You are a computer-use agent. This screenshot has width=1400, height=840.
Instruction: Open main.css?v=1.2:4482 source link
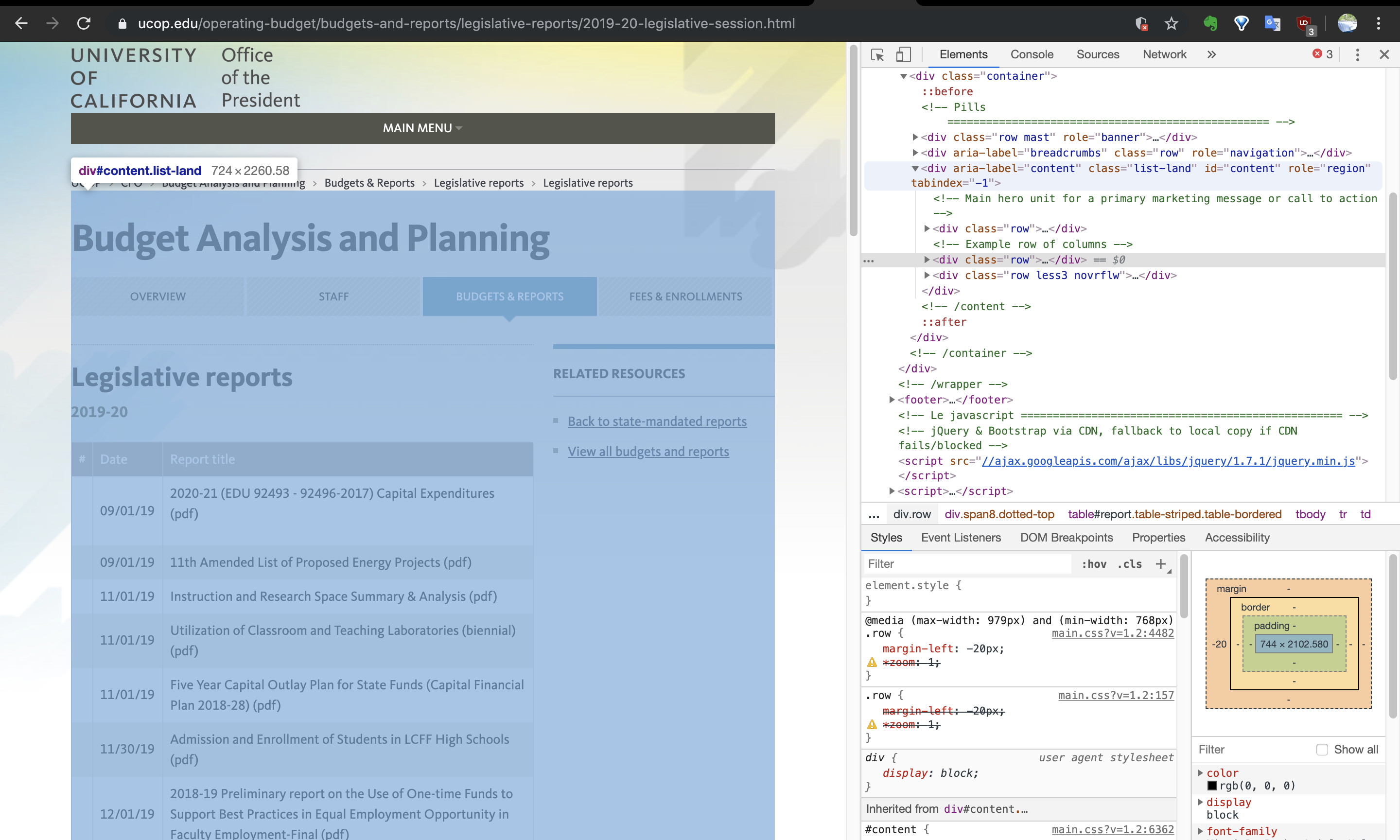click(x=1113, y=633)
